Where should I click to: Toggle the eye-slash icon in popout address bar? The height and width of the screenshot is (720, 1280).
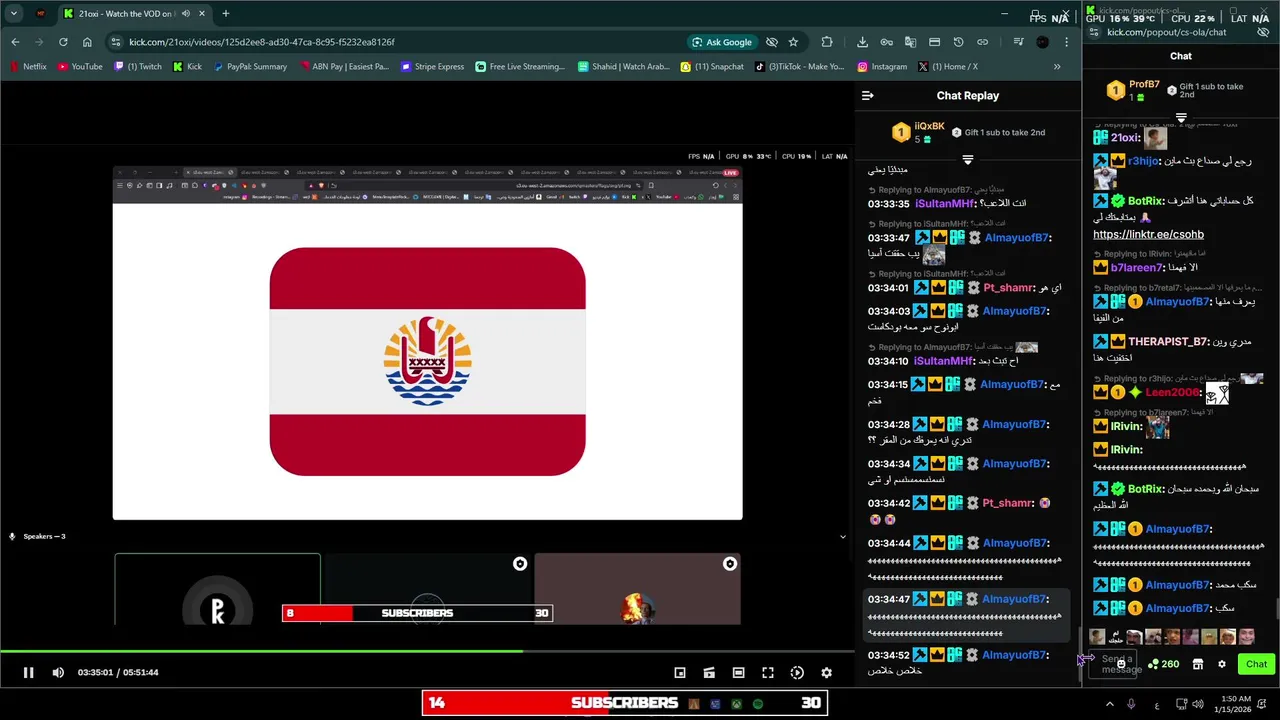[1264, 32]
